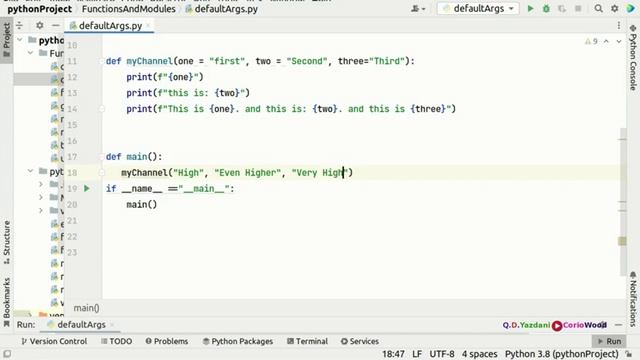Viewport: 640px width, 360px height.
Task: Click the defaultArgs.py breadcrumb
Action: (222, 9)
